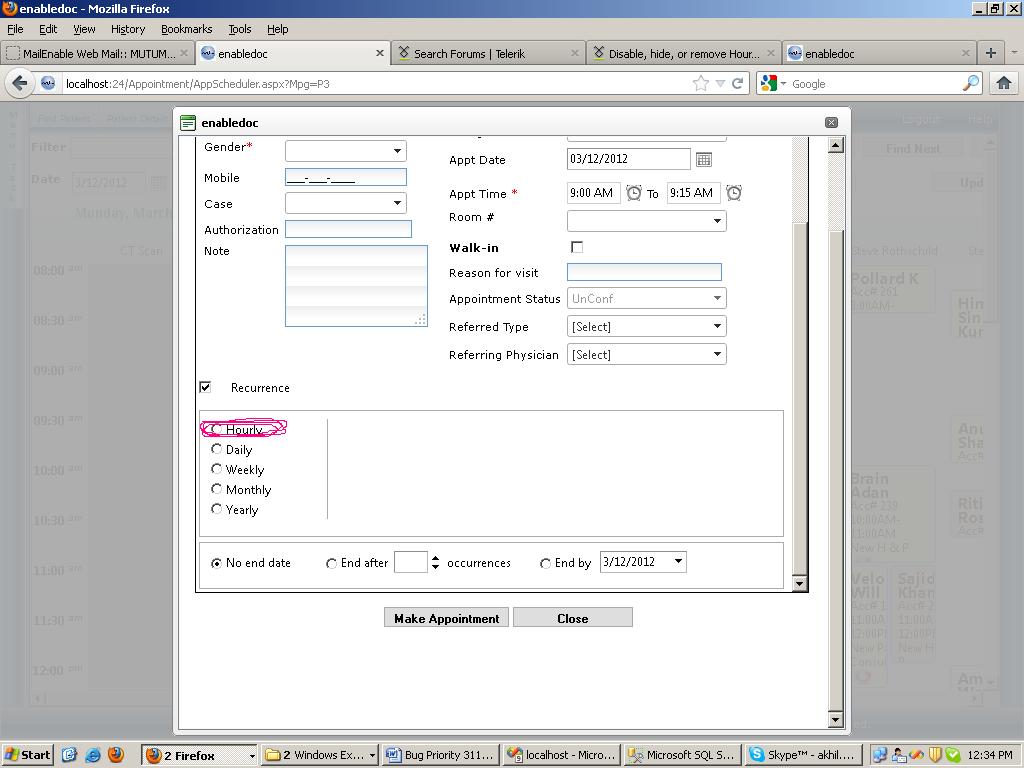Switch to Disable, hide, or remove Hour tab
This screenshot has width=1024, height=768.
(683, 54)
